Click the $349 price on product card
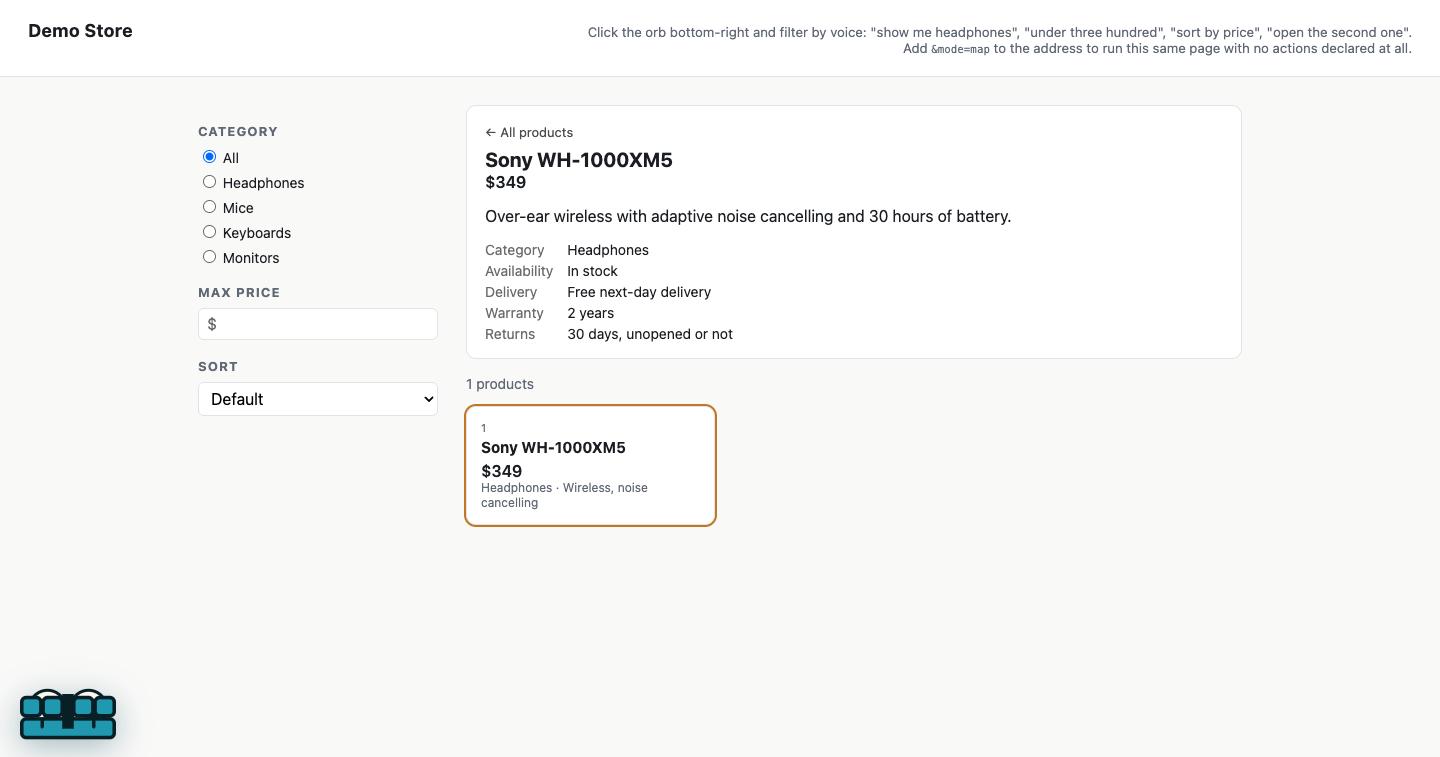 tap(501, 471)
